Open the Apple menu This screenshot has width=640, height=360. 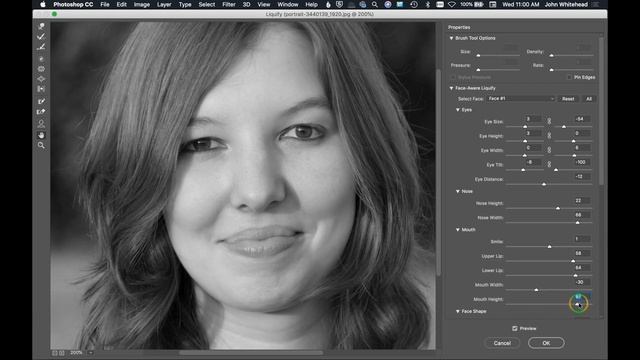click(43, 4)
